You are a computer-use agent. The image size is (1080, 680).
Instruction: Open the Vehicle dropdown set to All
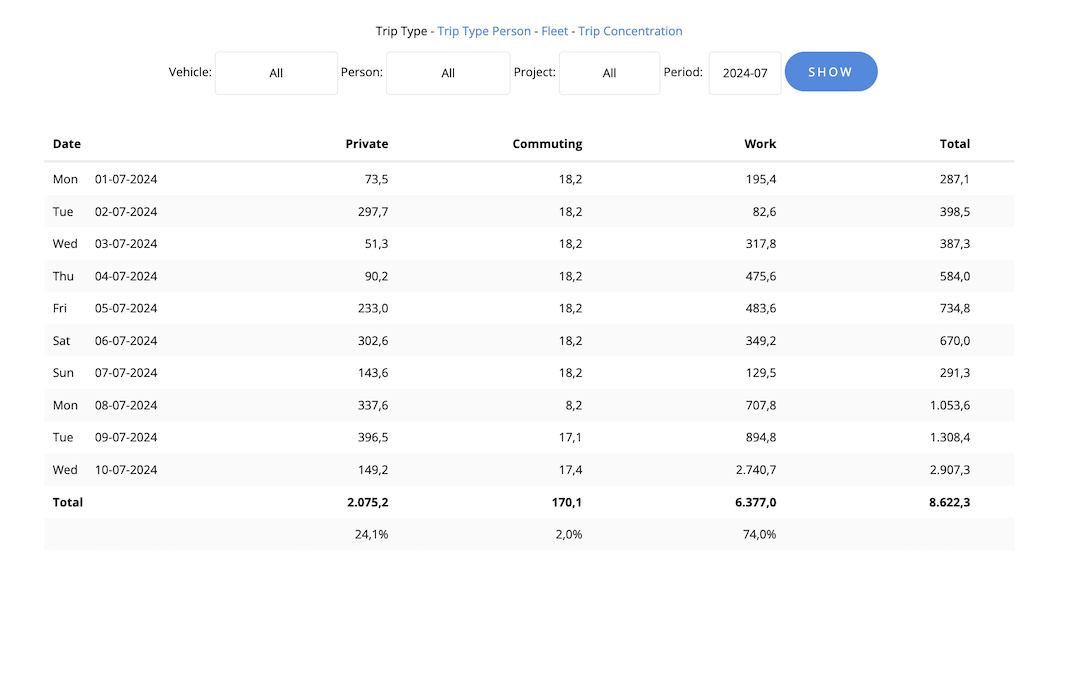[x=276, y=73]
